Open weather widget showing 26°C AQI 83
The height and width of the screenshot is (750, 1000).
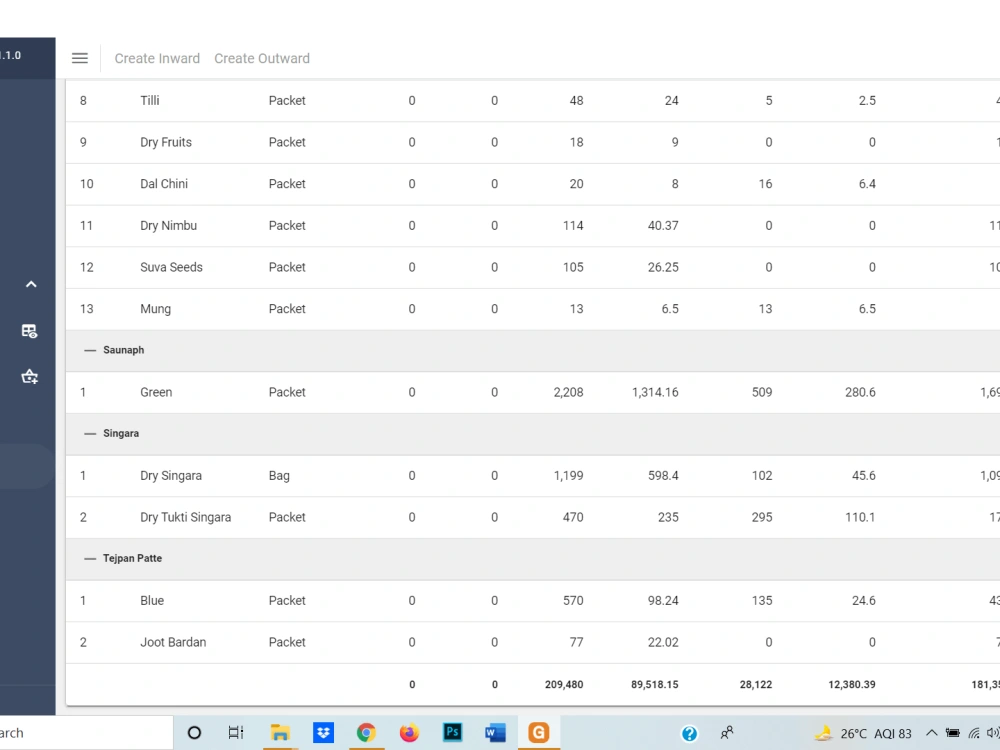[864, 733]
